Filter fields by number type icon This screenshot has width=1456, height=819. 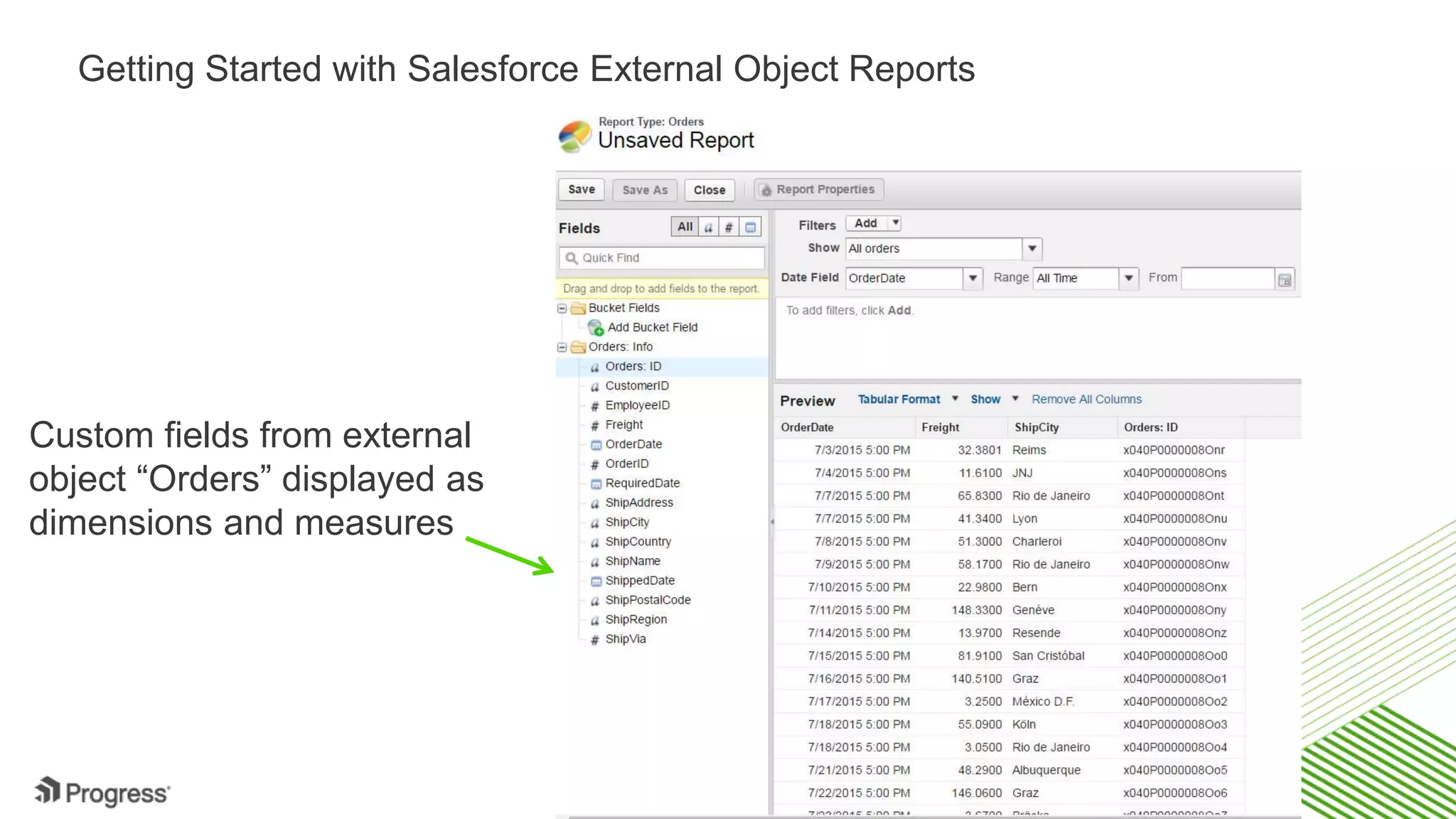(729, 227)
